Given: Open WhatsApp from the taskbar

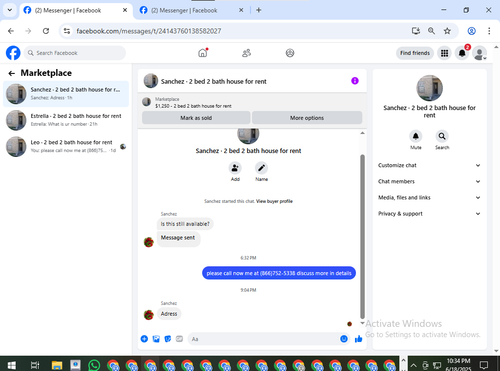Looking at the screenshot, I should pyautogui.click(x=94, y=365).
